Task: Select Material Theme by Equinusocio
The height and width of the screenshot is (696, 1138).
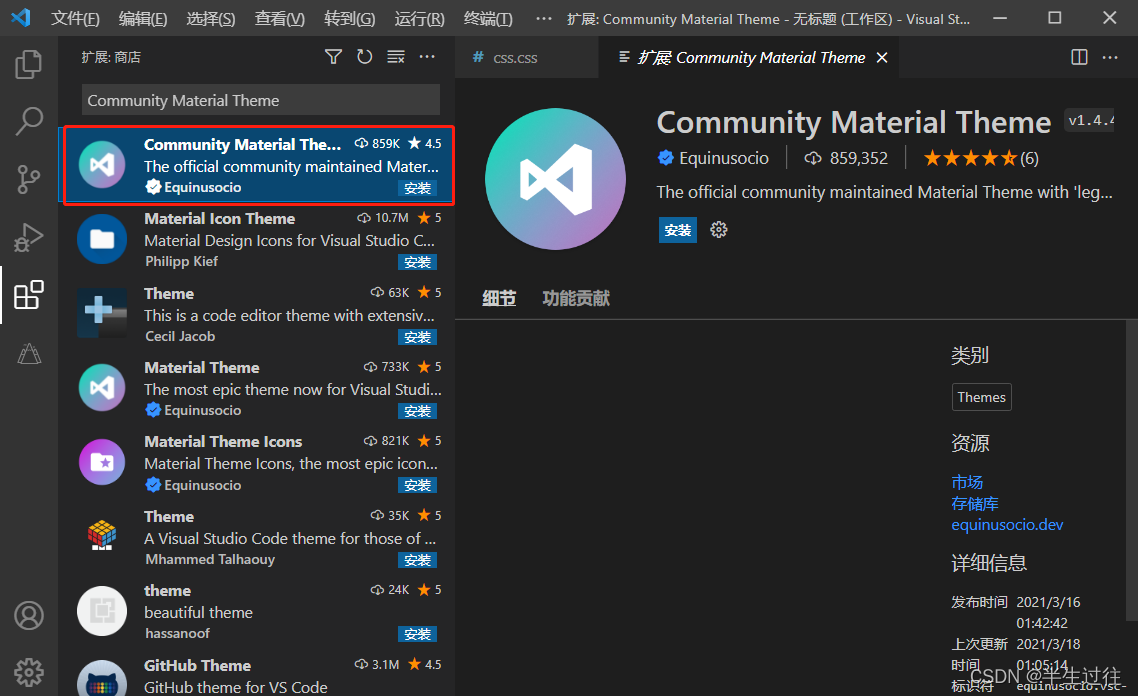Action: pyautogui.click(x=256, y=388)
